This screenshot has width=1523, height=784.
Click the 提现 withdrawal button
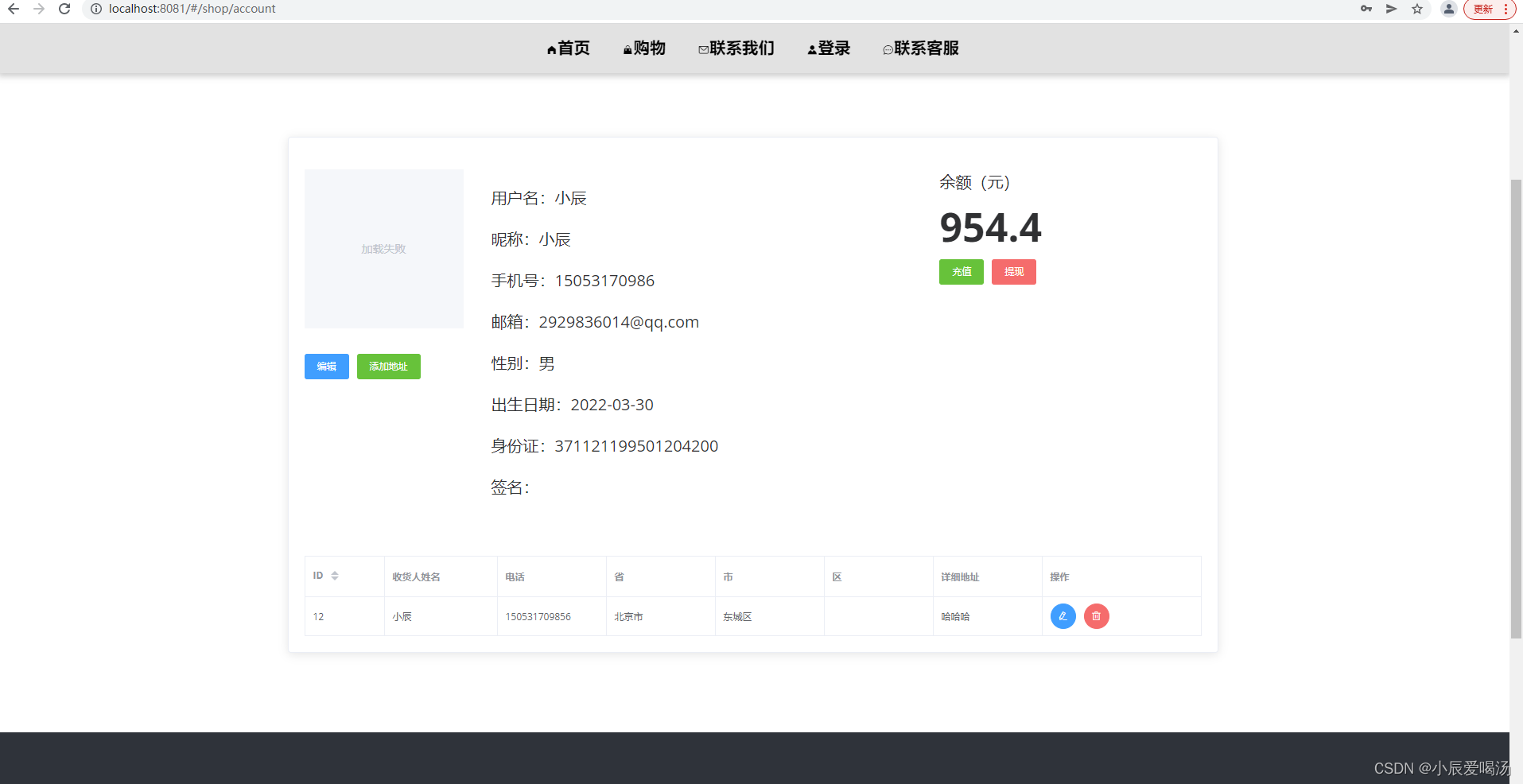[1013, 271]
